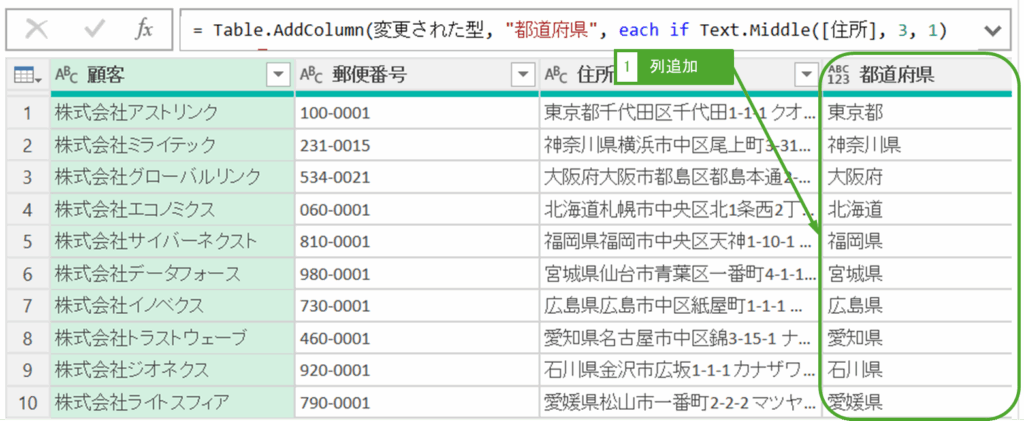
Task: Click the ABC type icon beside 住所
Action: (x=556, y=75)
